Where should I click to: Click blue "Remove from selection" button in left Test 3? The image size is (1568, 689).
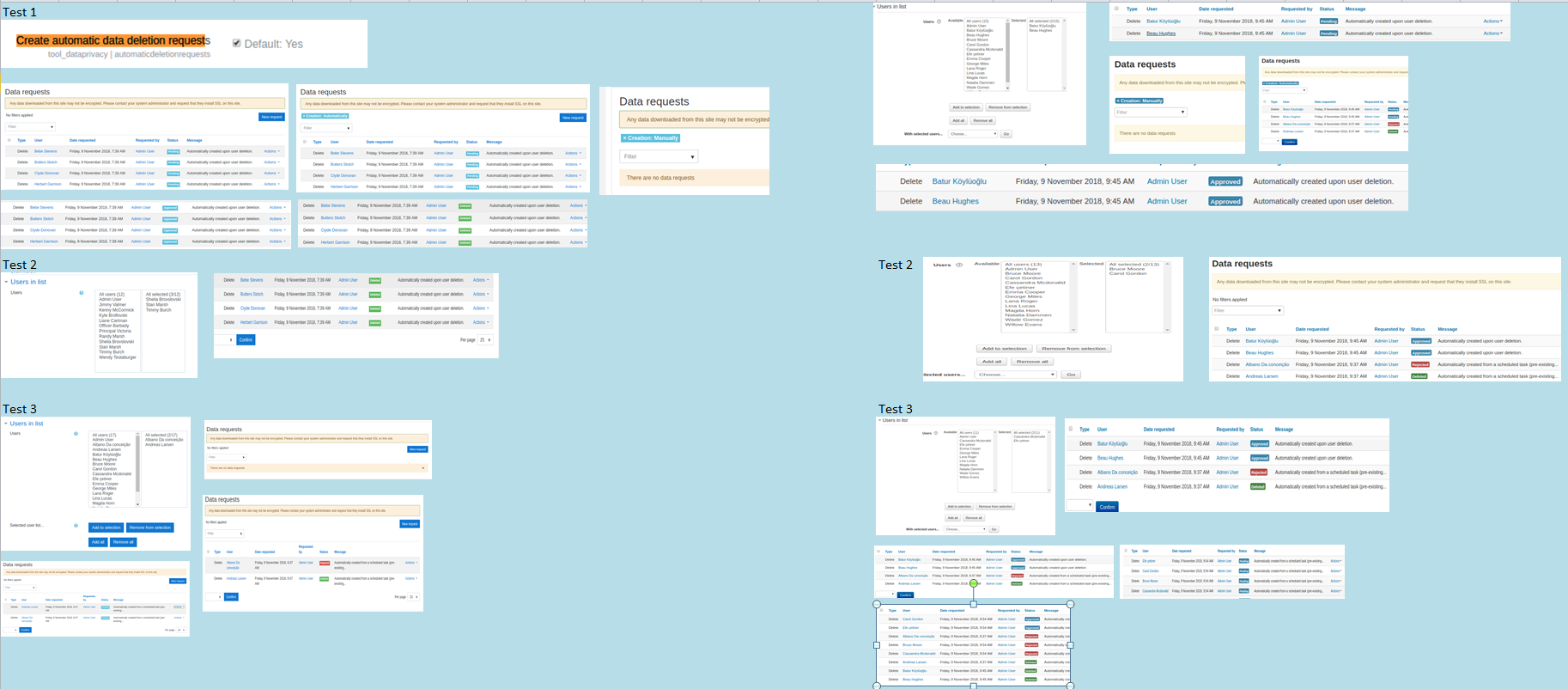coord(150,527)
